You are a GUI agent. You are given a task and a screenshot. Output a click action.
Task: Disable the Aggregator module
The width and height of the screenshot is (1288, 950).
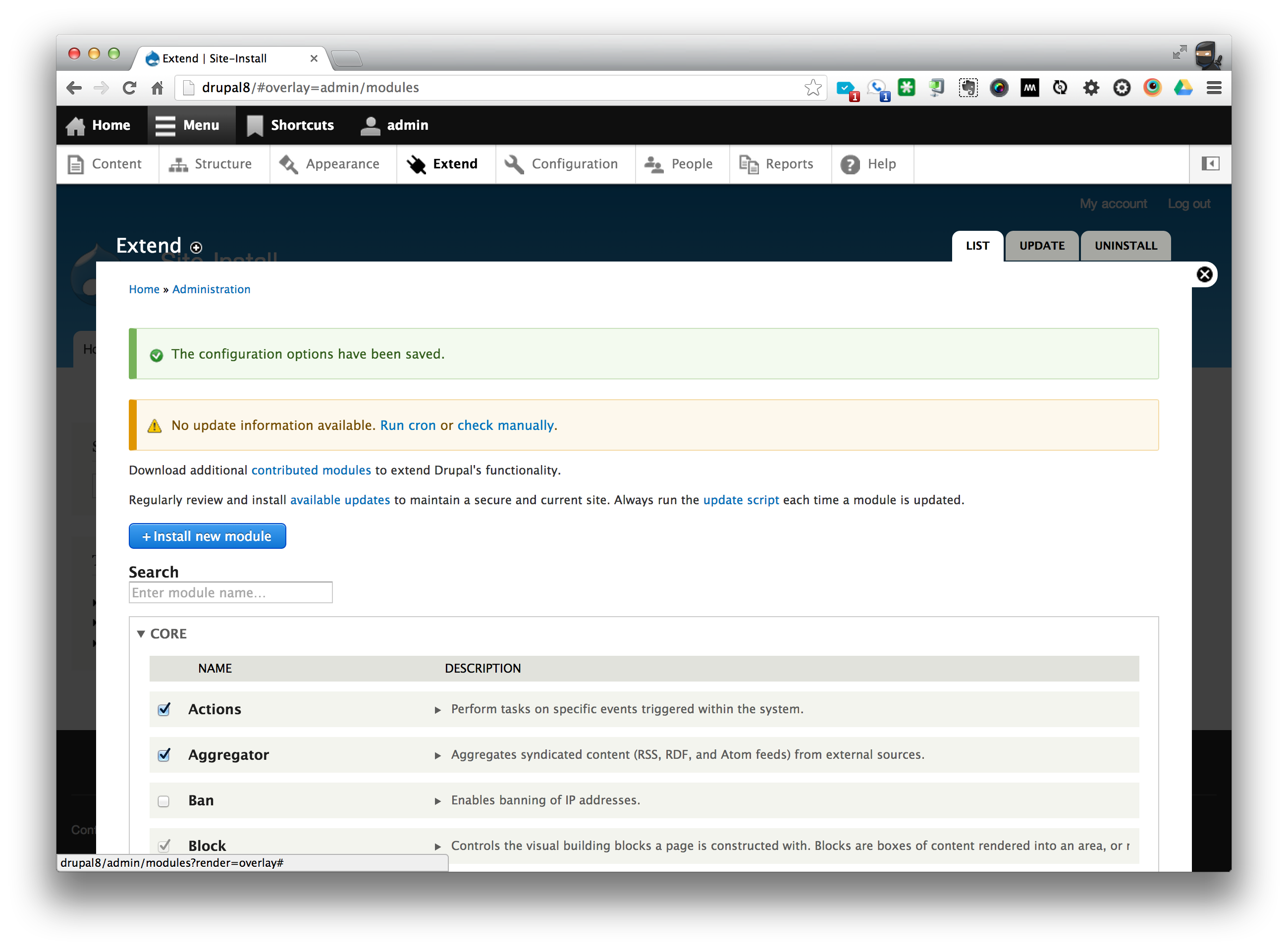[x=164, y=755]
